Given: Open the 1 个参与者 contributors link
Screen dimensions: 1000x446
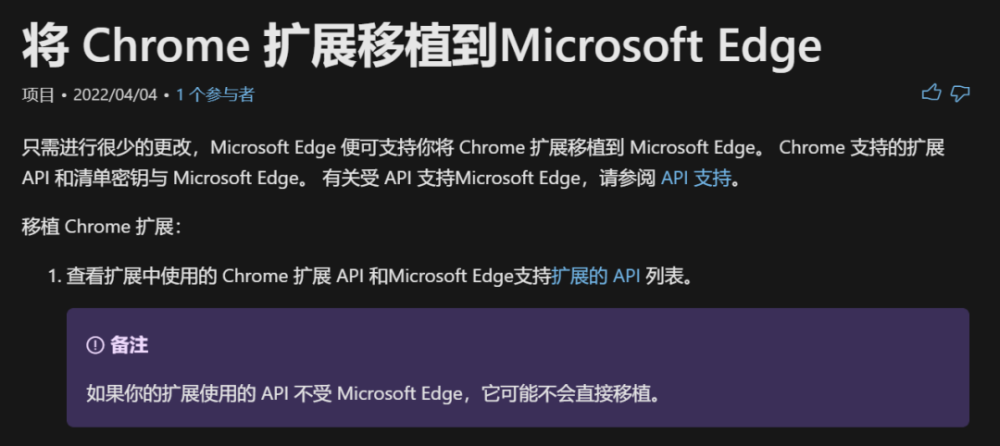Looking at the screenshot, I should tap(214, 95).
